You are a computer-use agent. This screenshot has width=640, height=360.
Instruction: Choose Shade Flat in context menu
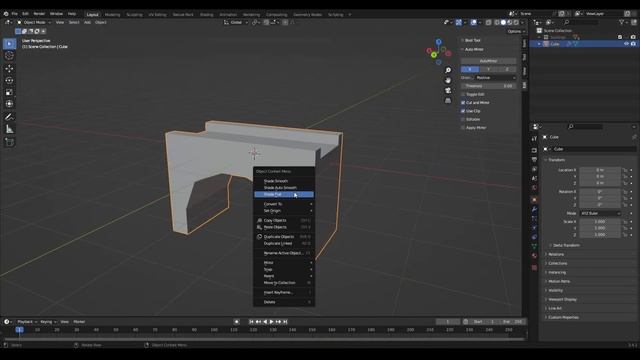click(x=284, y=195)
